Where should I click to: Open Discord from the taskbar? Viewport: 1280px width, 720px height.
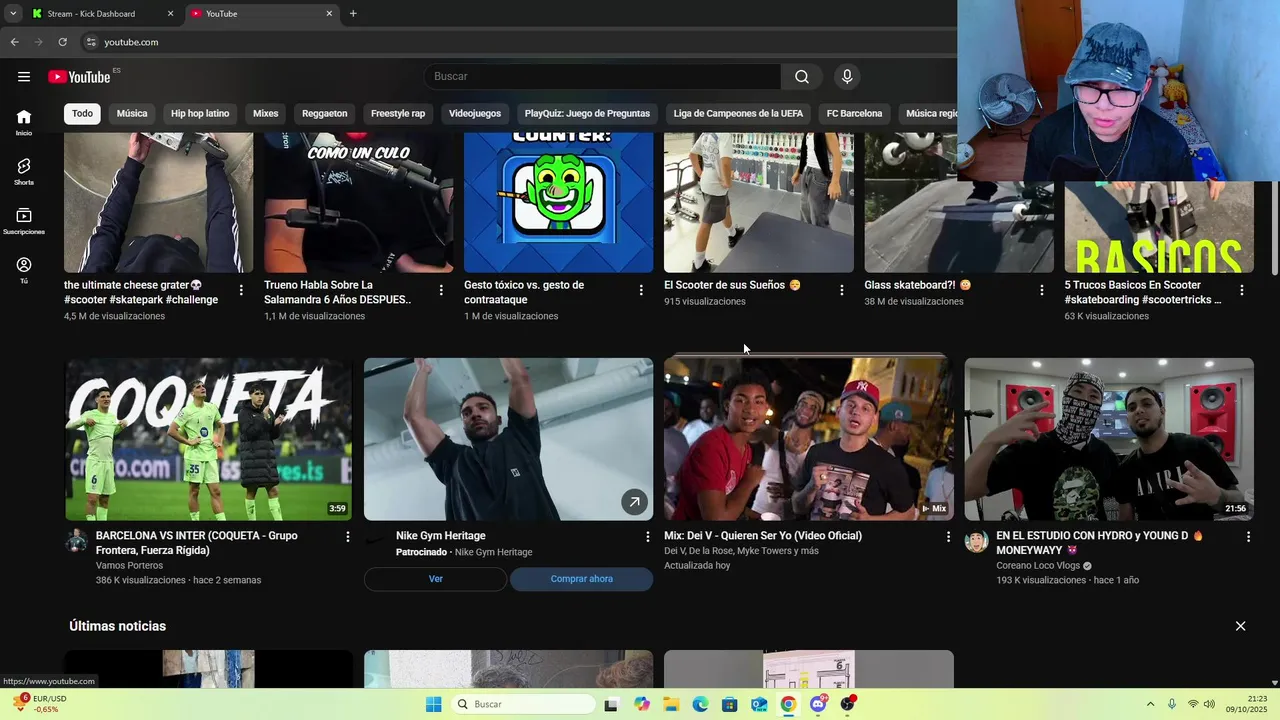click(818, 704)
